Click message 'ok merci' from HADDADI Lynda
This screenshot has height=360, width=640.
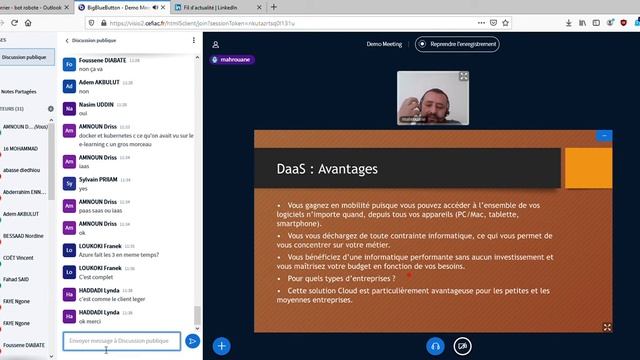(x=89, y=322)
